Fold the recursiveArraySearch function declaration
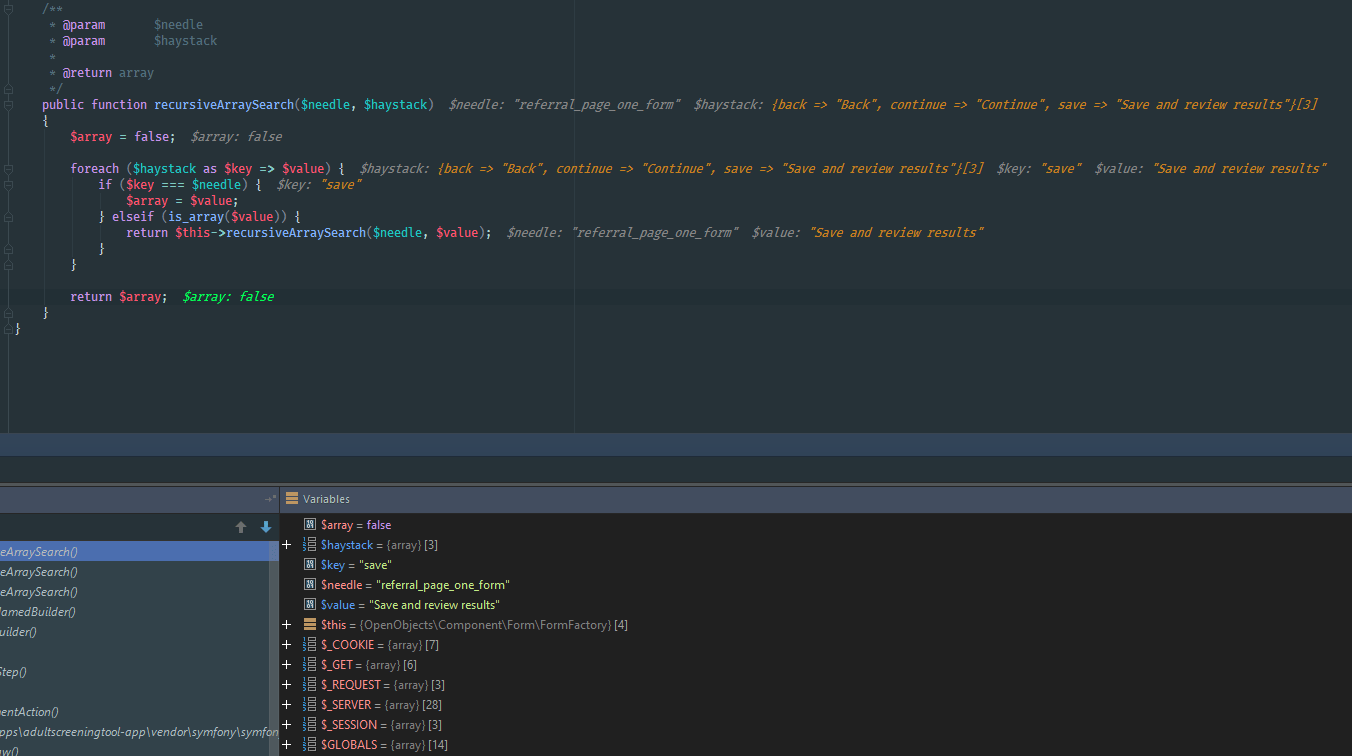Viewport: 1352px width, 756px height. pos(9,105)
